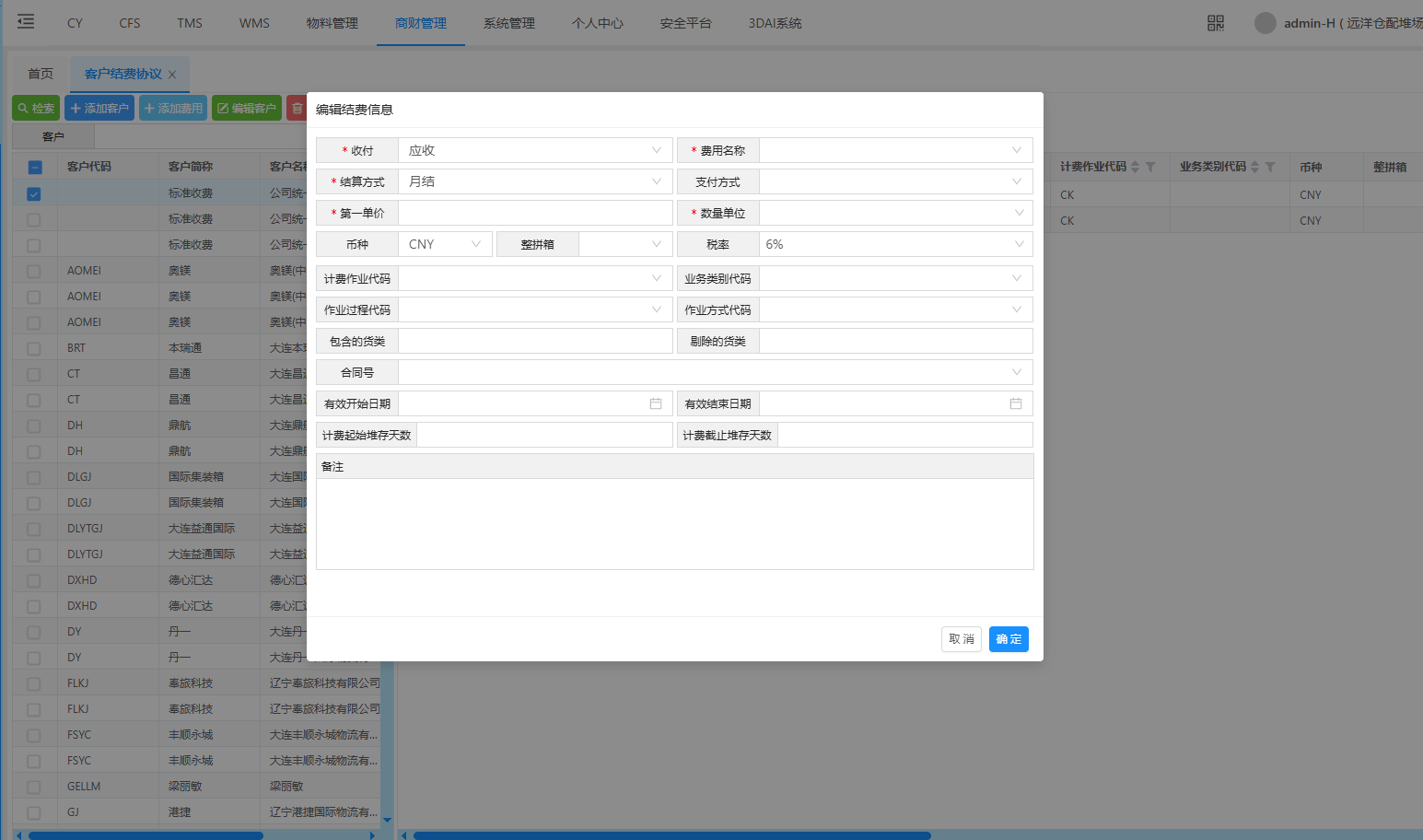Expand the 合同号 dropdown
This screenshot has width=1423, height=840.
[1016, 372]
